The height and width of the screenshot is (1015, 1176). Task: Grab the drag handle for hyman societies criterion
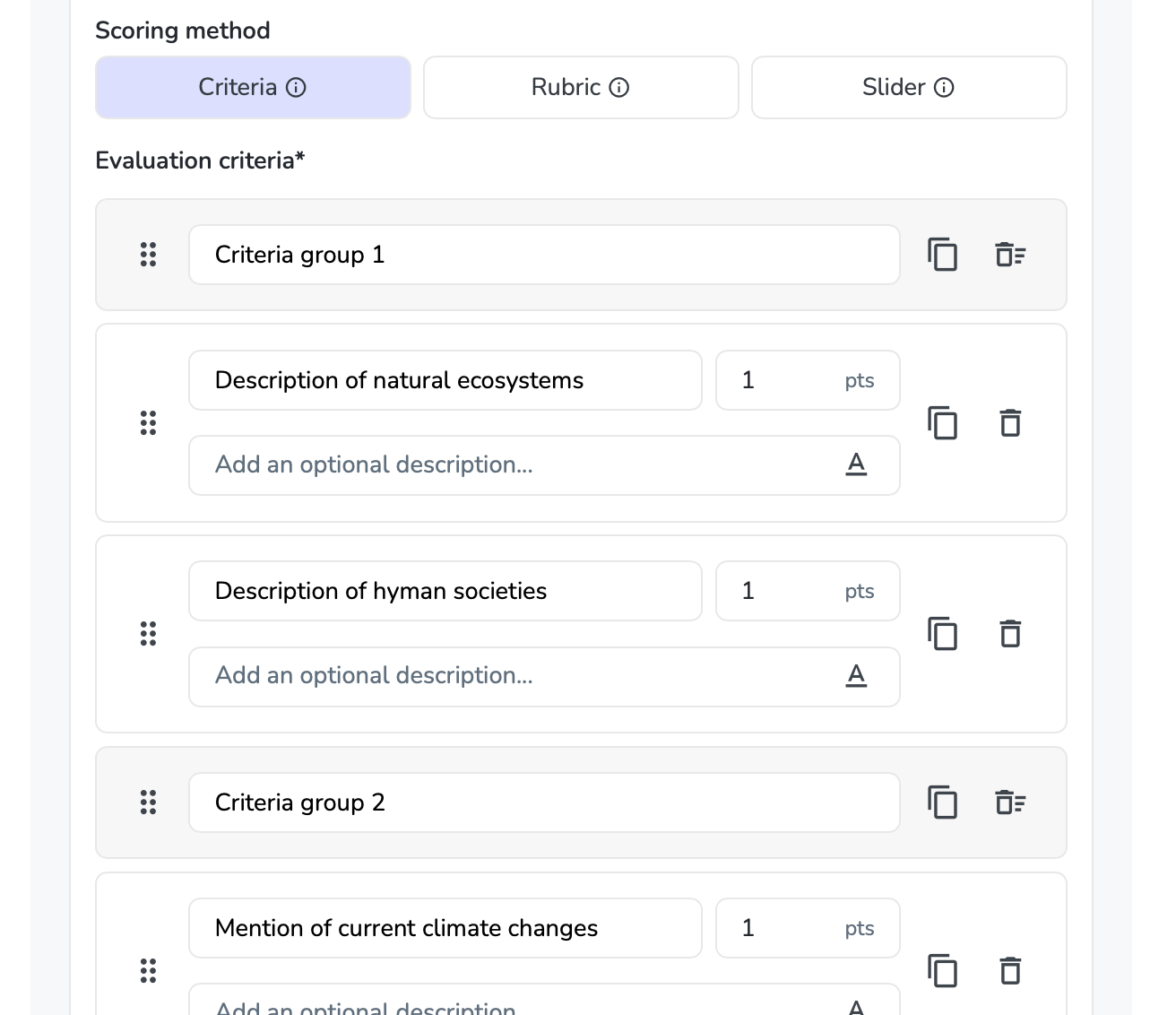149,634
